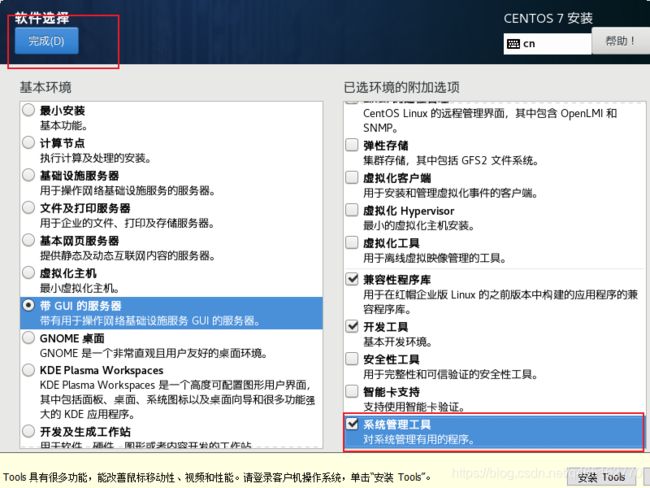Uncheck the 系统管理工具 checkbox
The image size is (650, 488).
pyautogui.click(x=352, y=424)
